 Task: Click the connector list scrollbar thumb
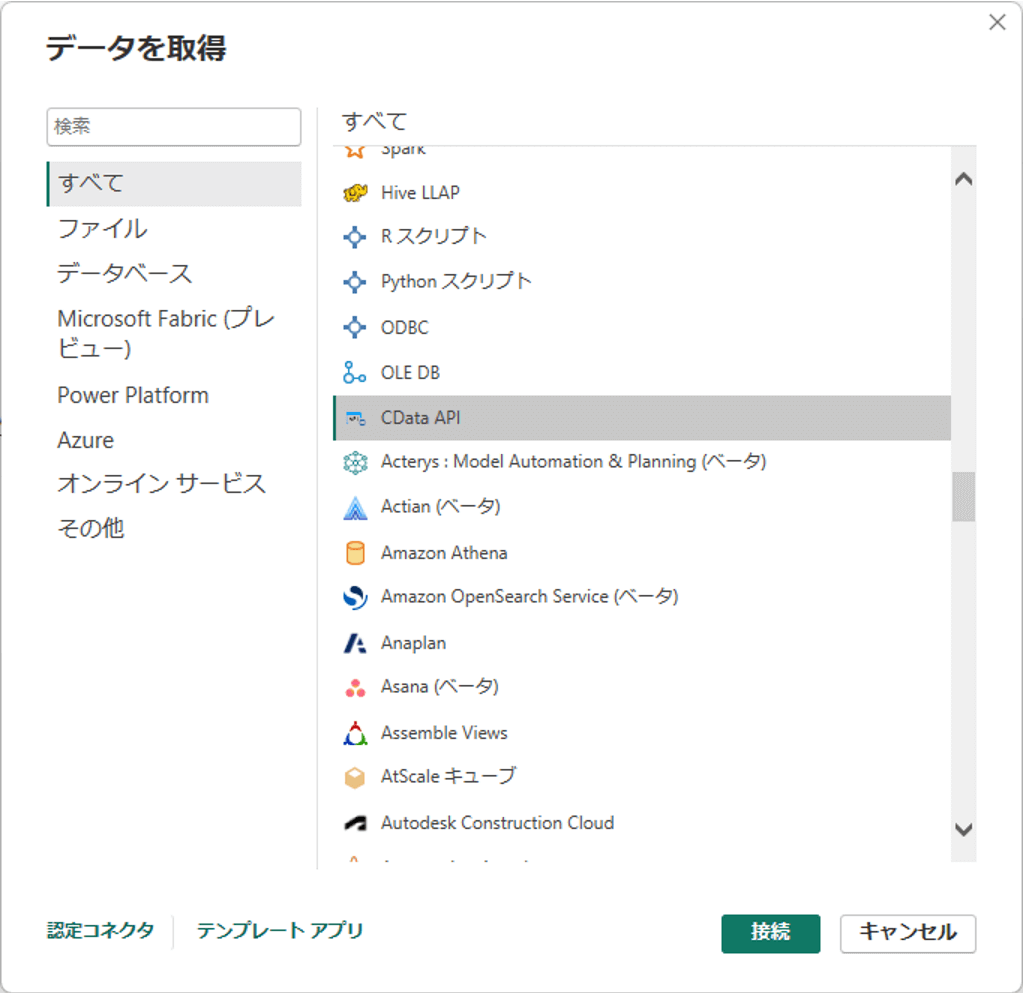click(x=963, y=496)
